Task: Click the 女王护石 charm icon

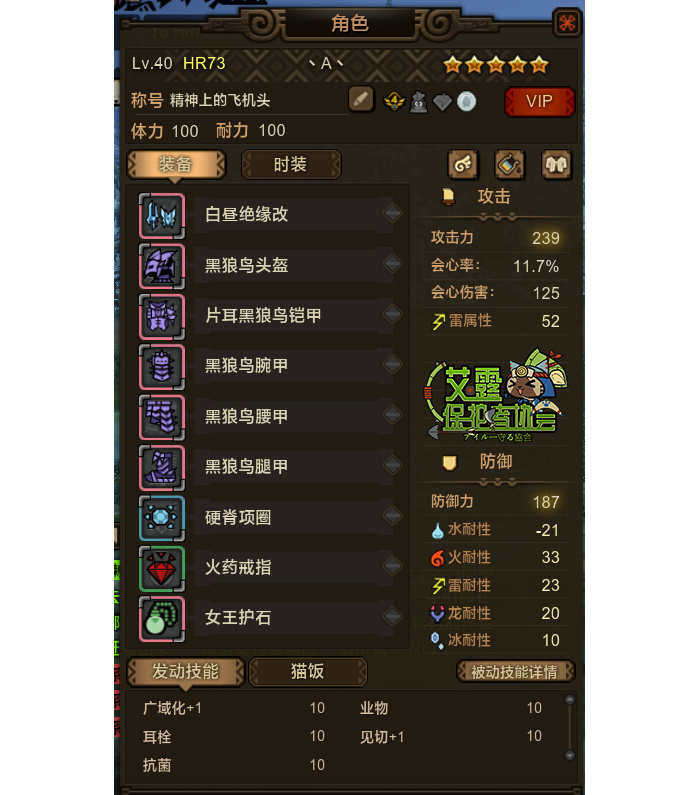Action: coord(162,619)
